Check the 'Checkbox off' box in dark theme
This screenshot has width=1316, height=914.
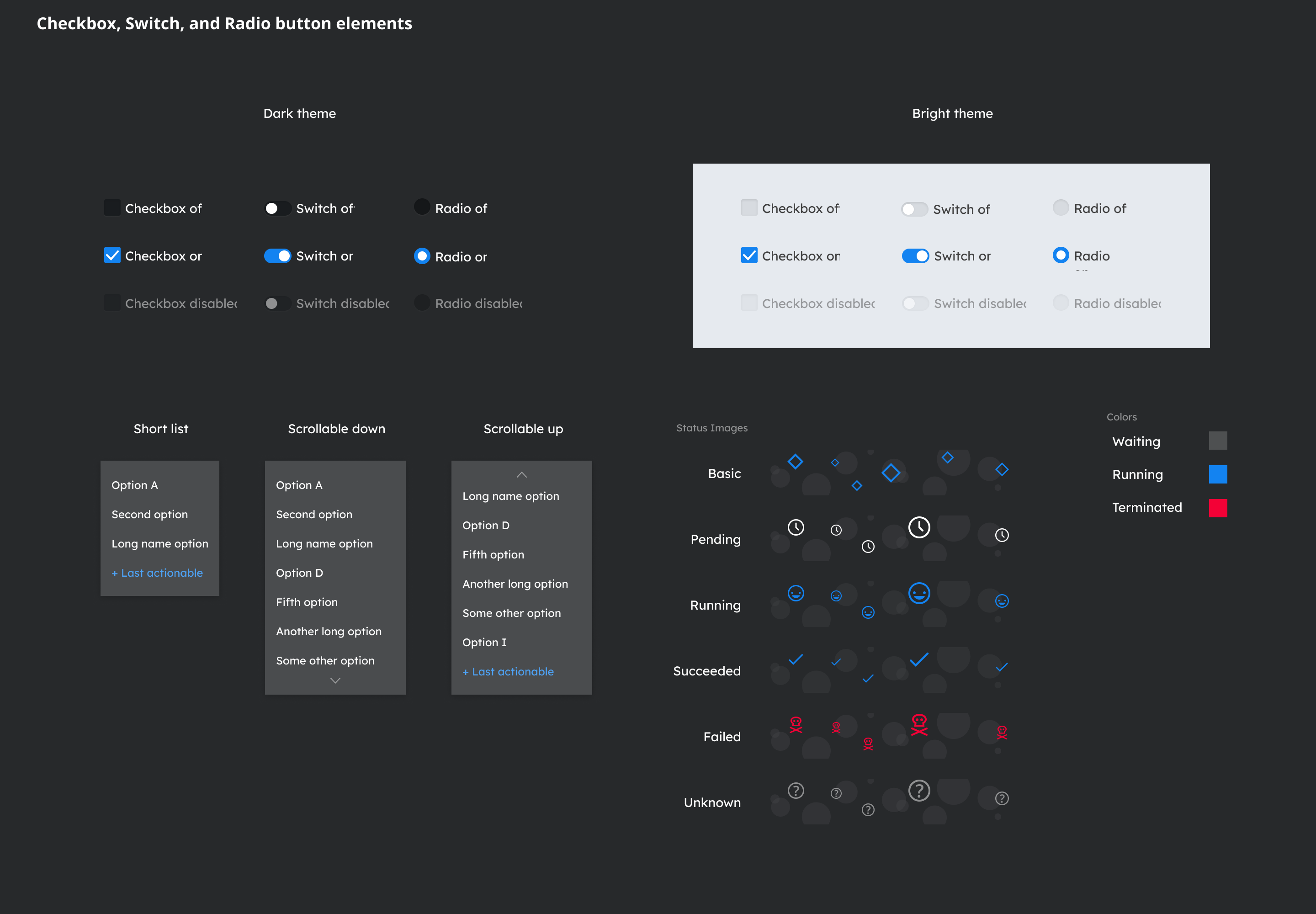pos(112,207)
